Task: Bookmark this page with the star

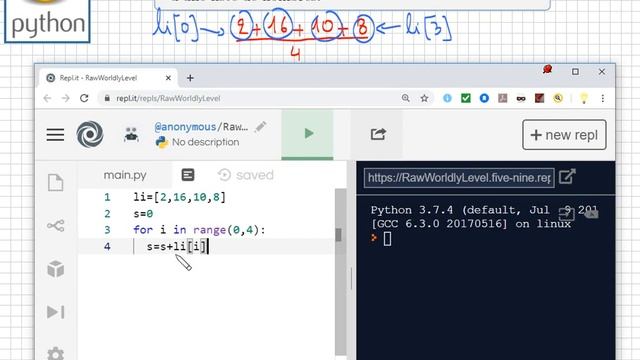Action: point(424,98)
